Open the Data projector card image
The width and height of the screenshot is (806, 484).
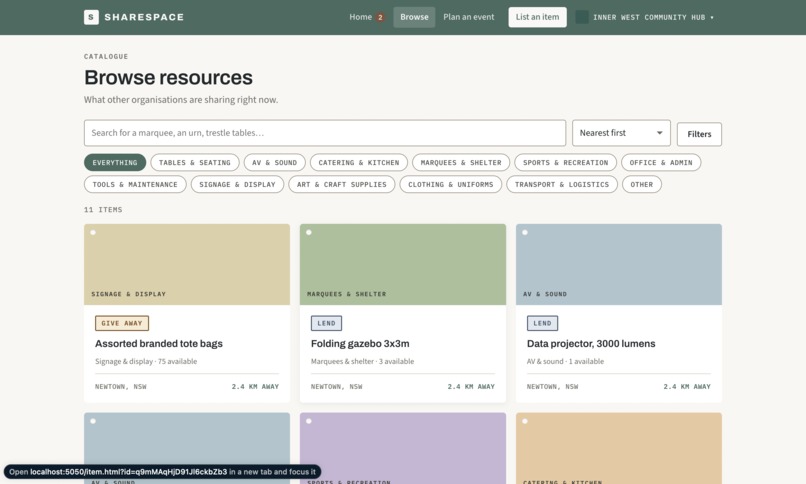pos(619,264)
